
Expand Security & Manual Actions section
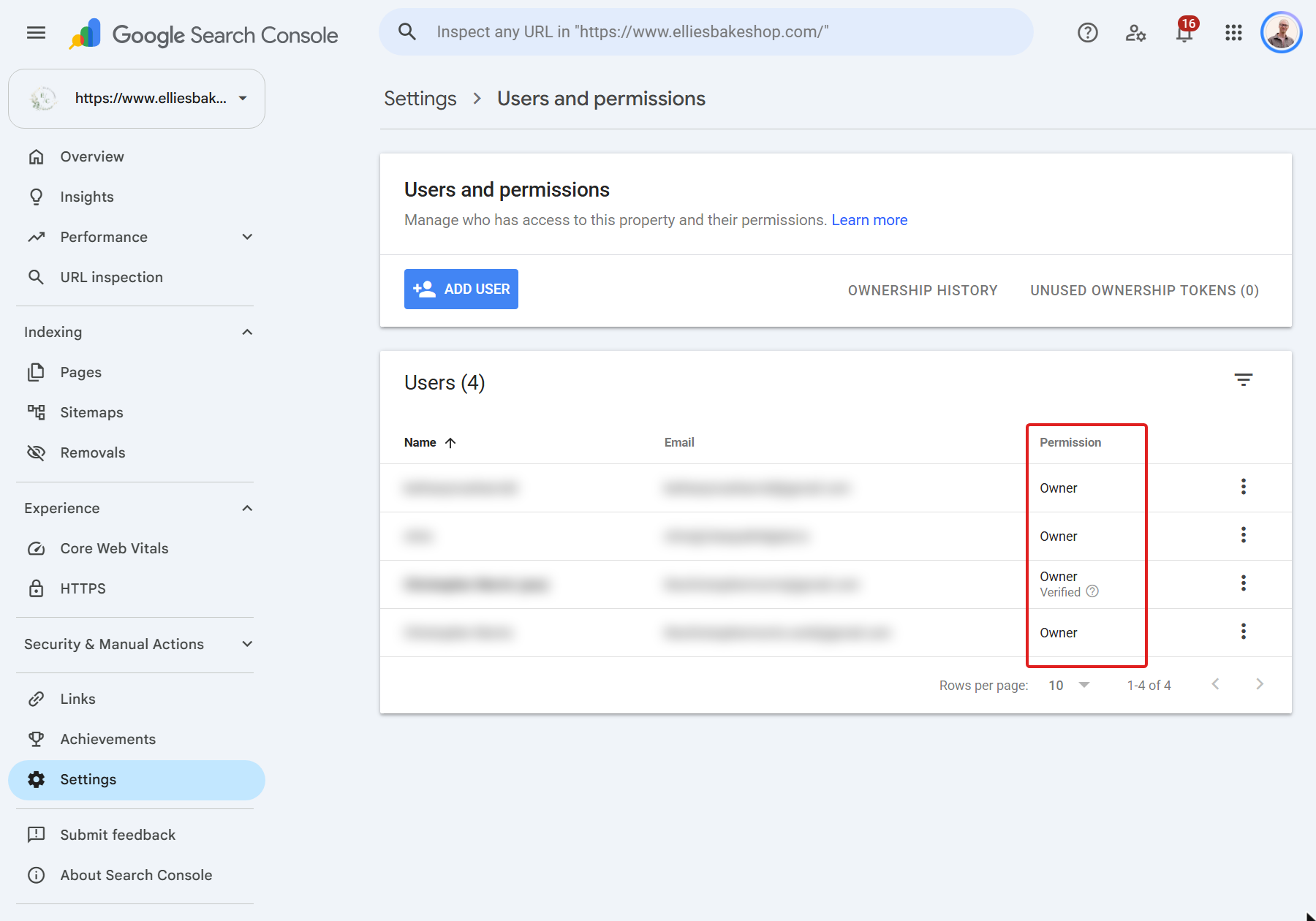(247, 644)
